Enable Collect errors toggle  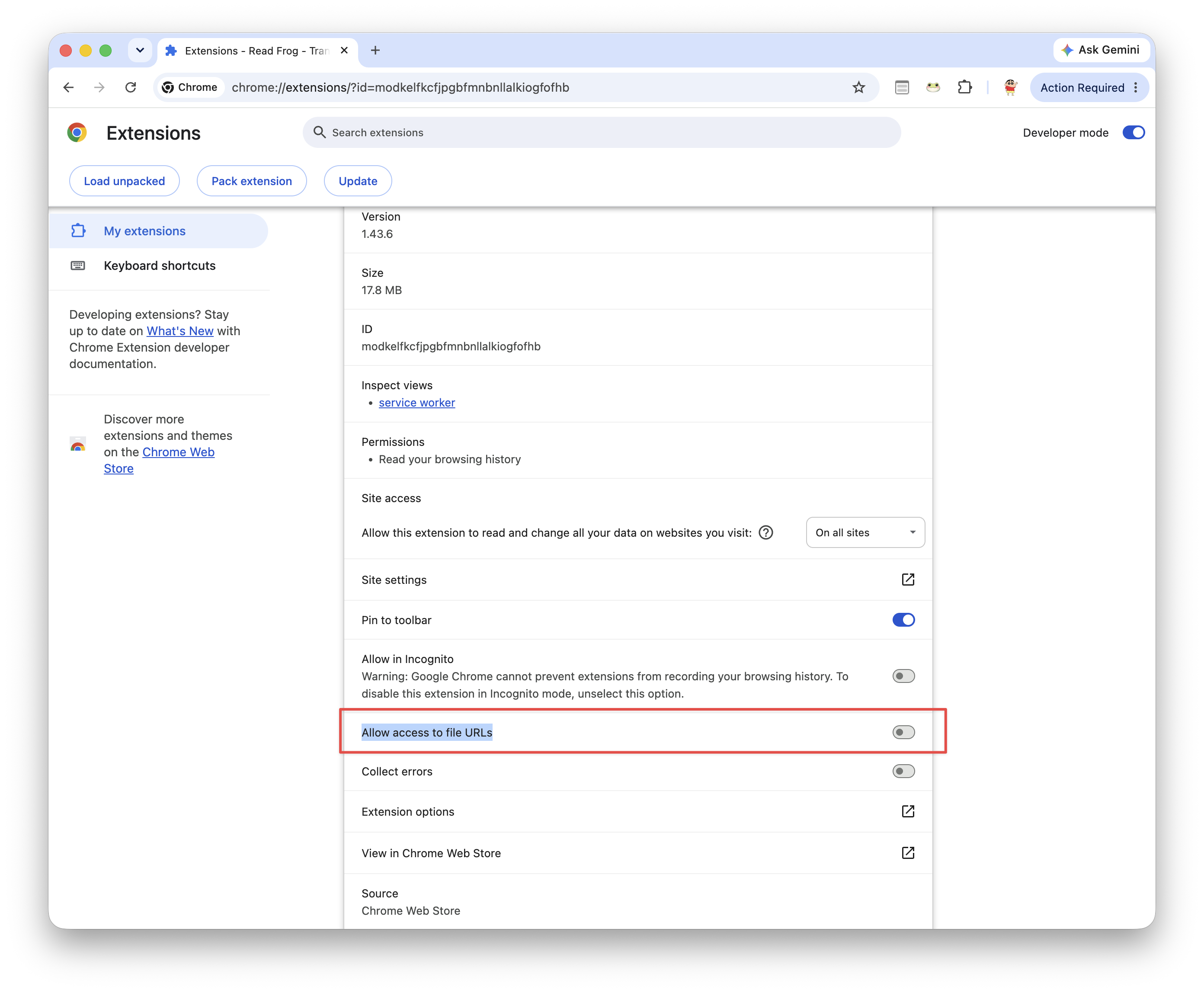[x=903, y=771]
